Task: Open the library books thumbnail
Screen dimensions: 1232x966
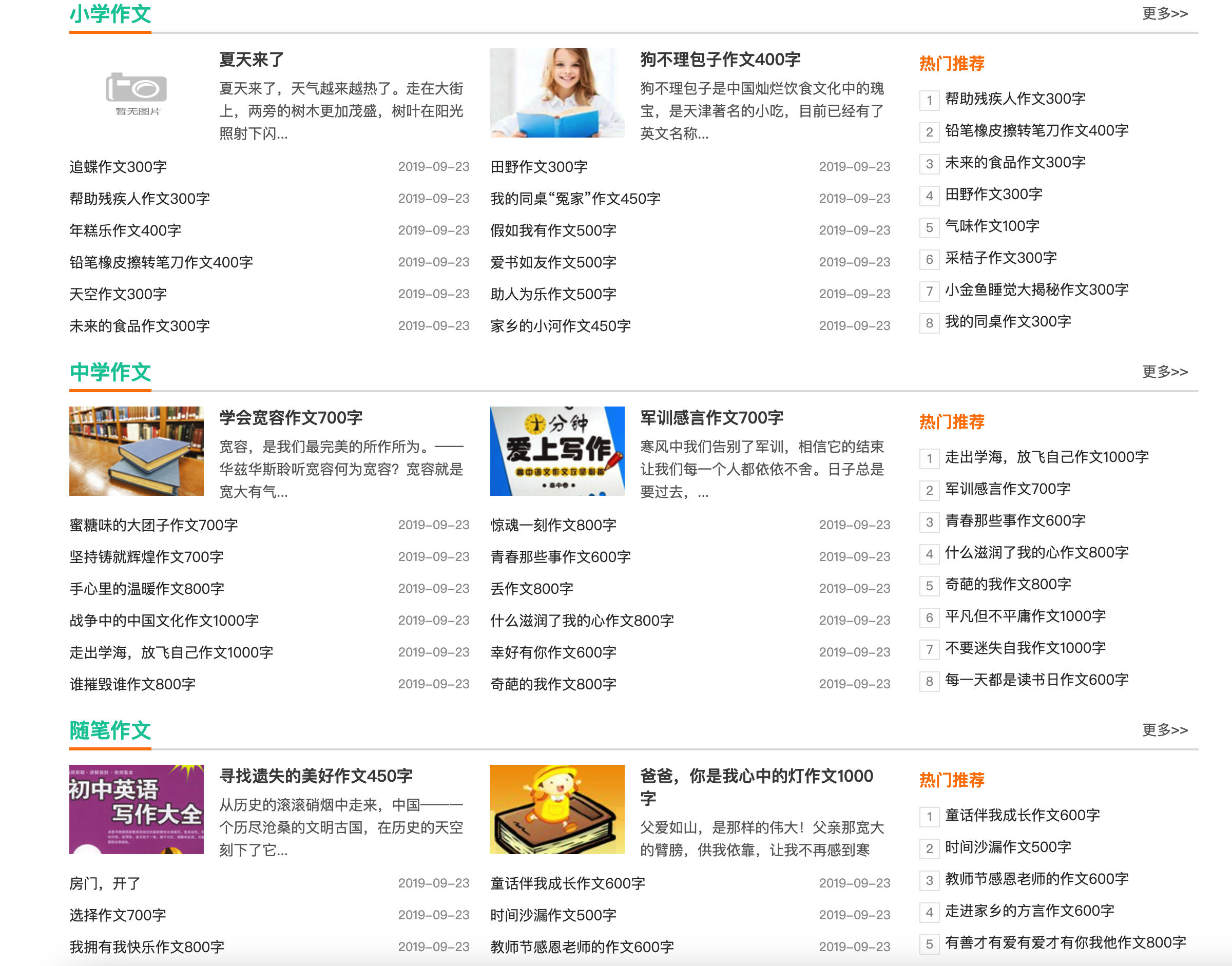Action: tap(137, 451)
